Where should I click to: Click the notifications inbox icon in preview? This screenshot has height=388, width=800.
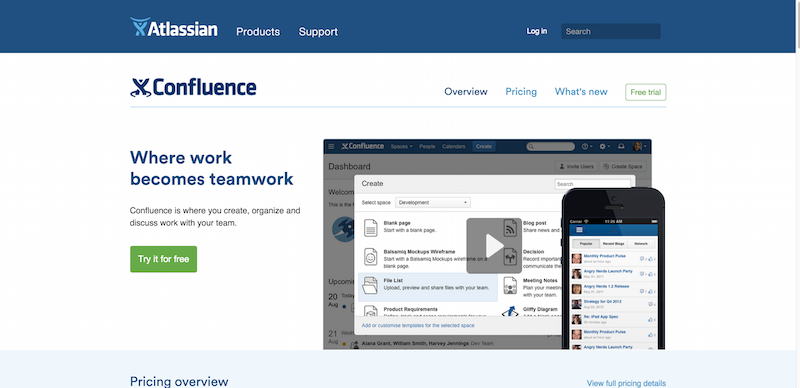(621, 147)
